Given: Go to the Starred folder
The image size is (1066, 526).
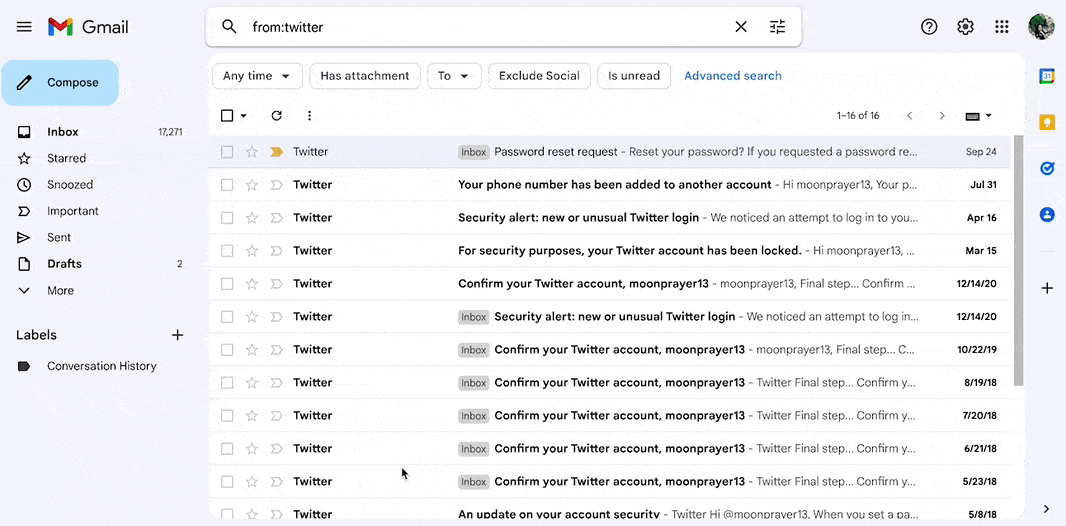Looking at the screenshot, I should [66, 158].
